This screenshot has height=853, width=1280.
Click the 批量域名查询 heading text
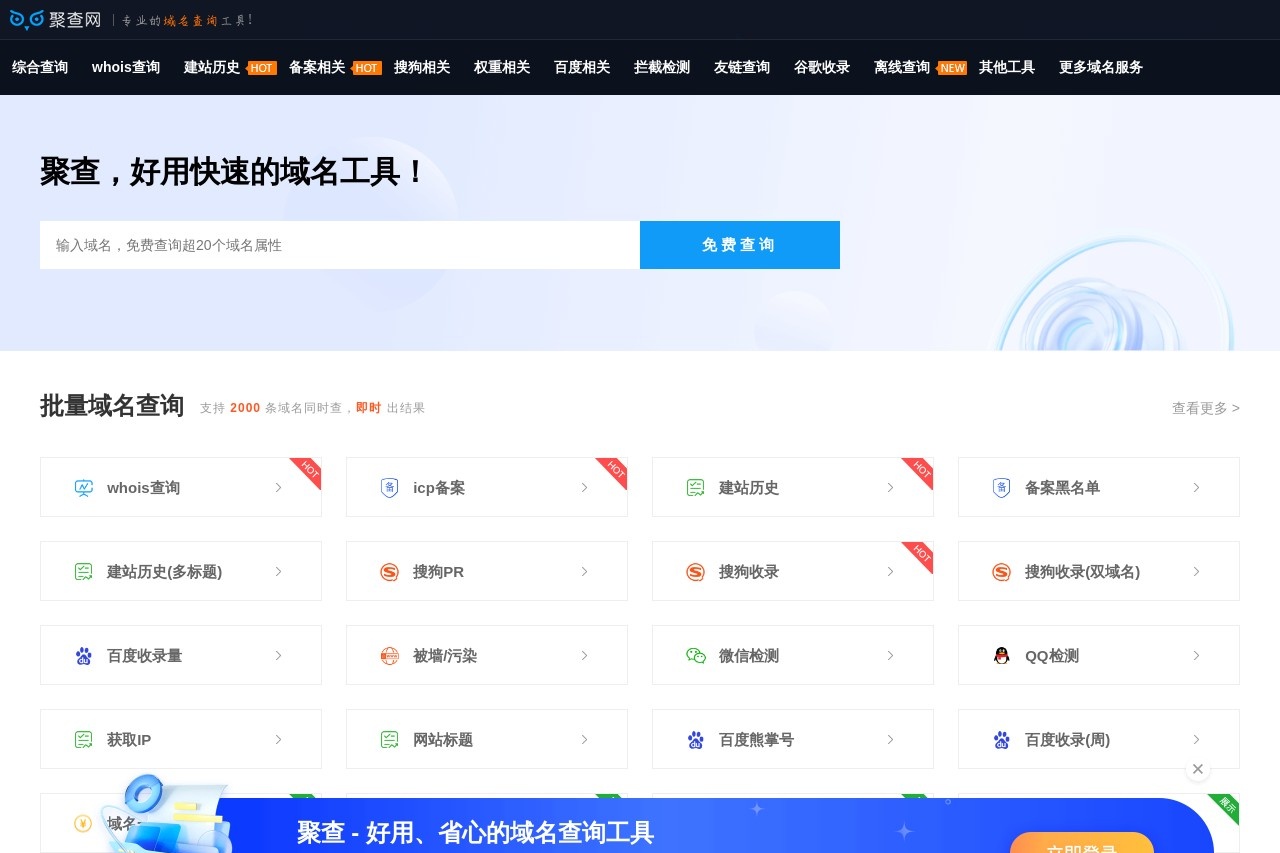click(x=112, y=406)
